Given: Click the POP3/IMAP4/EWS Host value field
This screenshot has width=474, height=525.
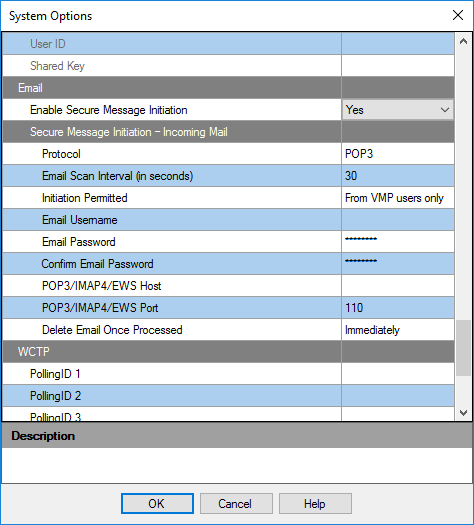Looking at the screenshot, I should click(x=398, y=286).
